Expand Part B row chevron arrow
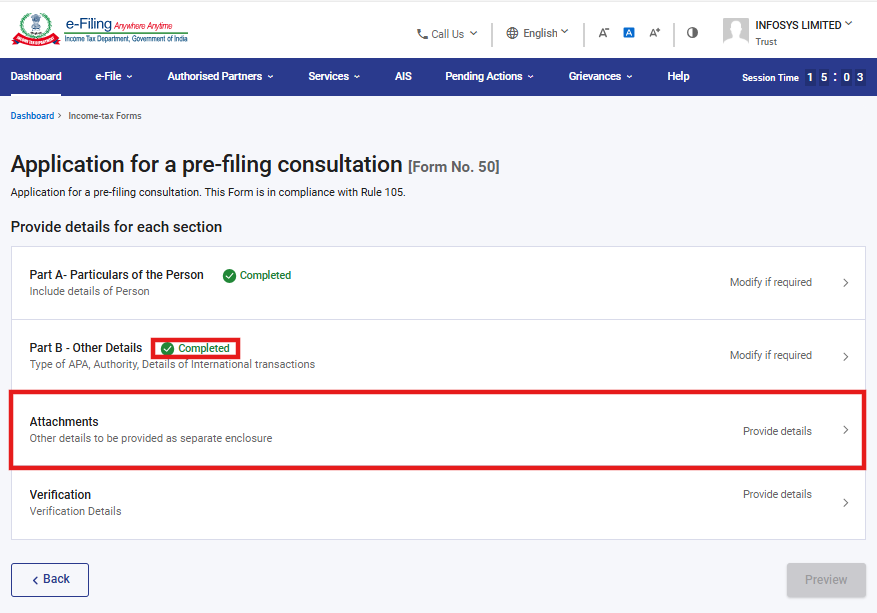Screen dimensions: 877x613 pos(846,356)
